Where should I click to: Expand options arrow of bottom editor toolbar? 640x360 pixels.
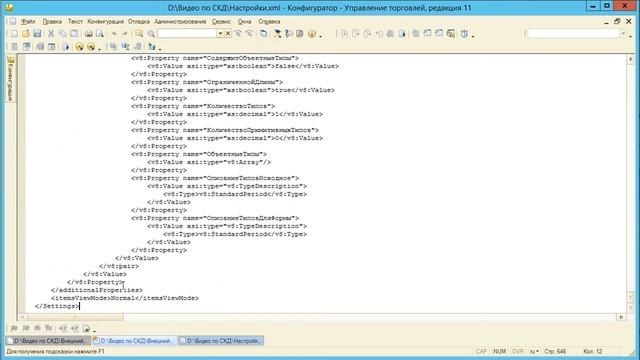95,330
